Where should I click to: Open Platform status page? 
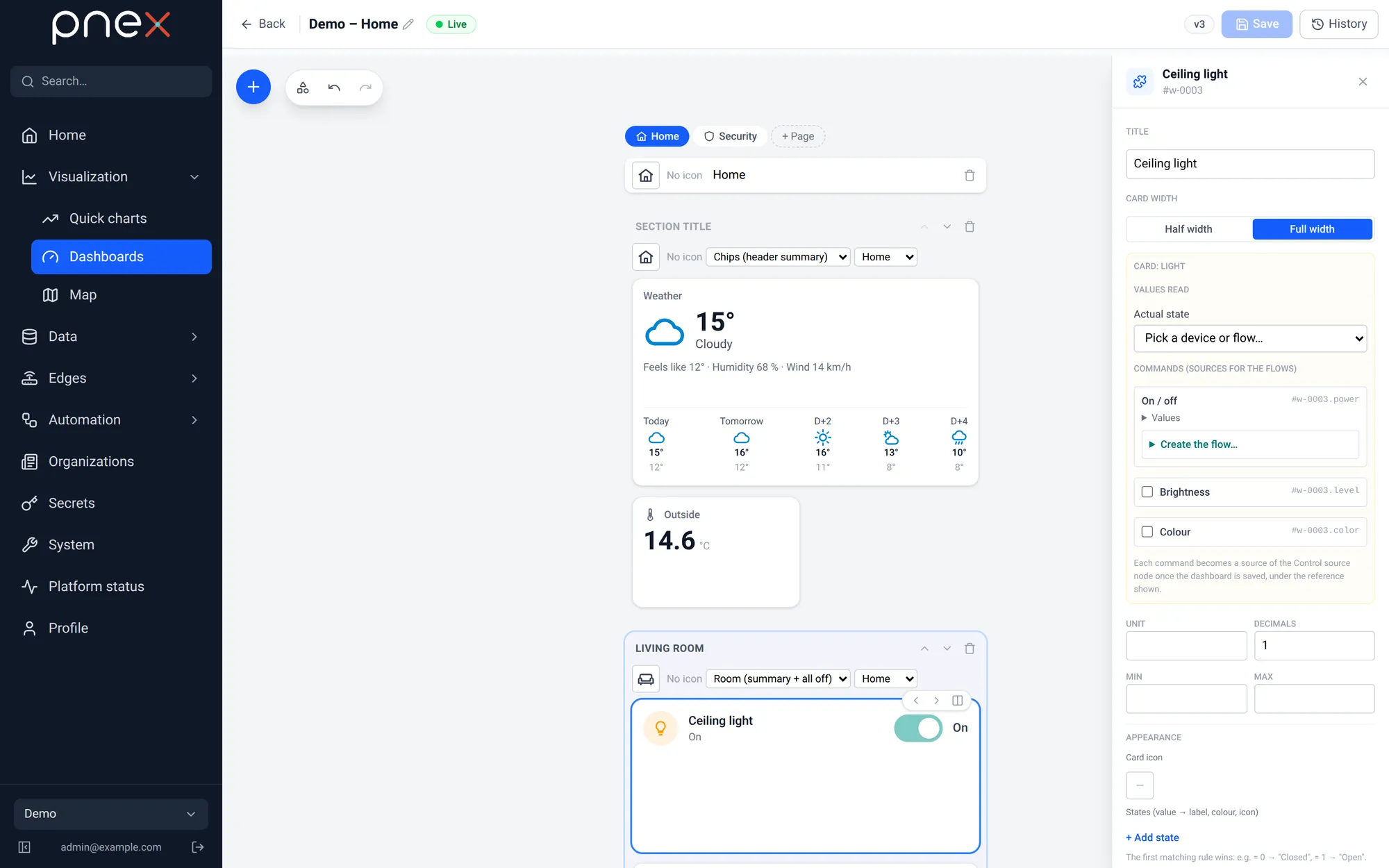pos(111,587)
